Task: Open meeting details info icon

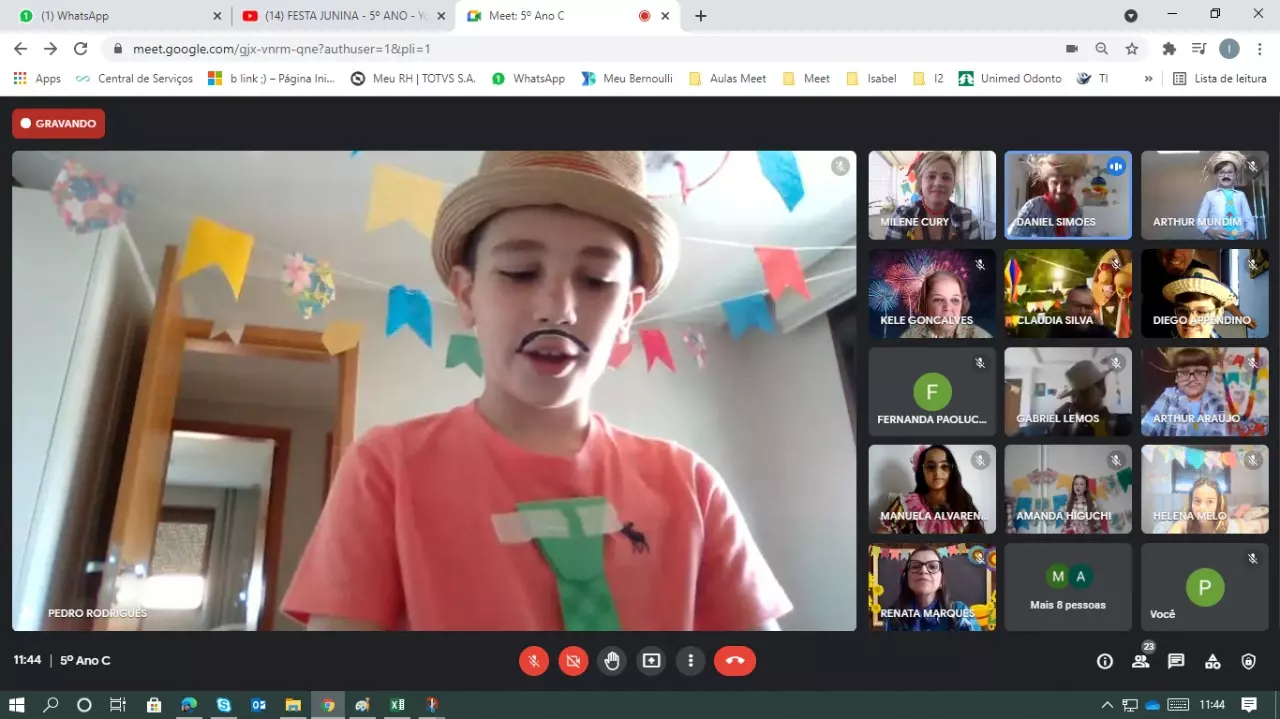Action: pos(1104,661)
